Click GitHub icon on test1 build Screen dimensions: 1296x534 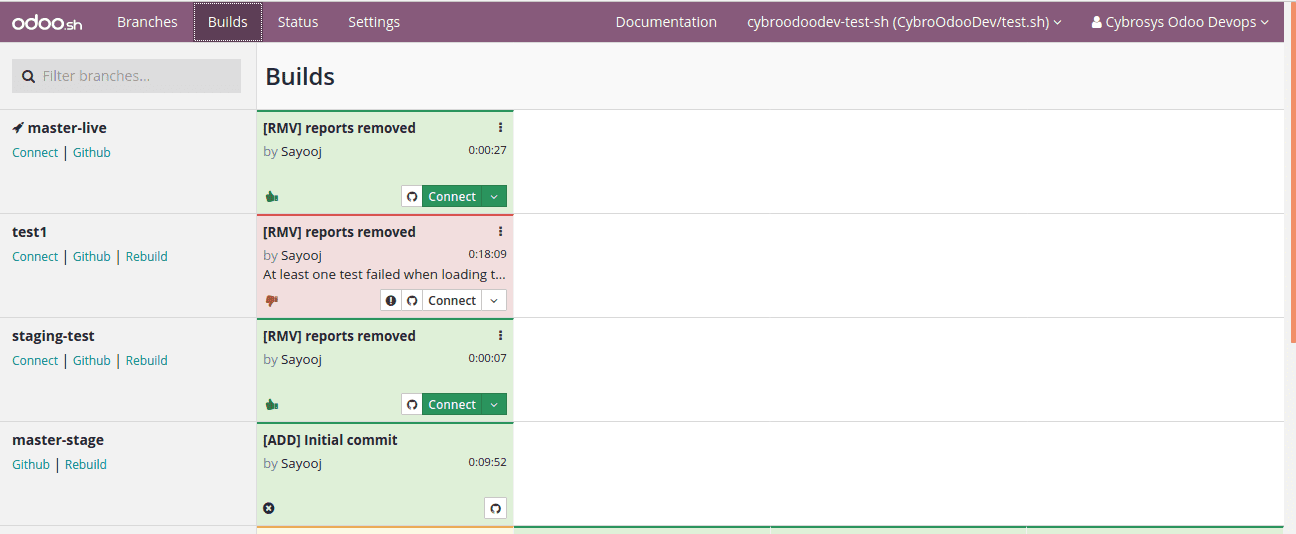click(x=412, y=301)
